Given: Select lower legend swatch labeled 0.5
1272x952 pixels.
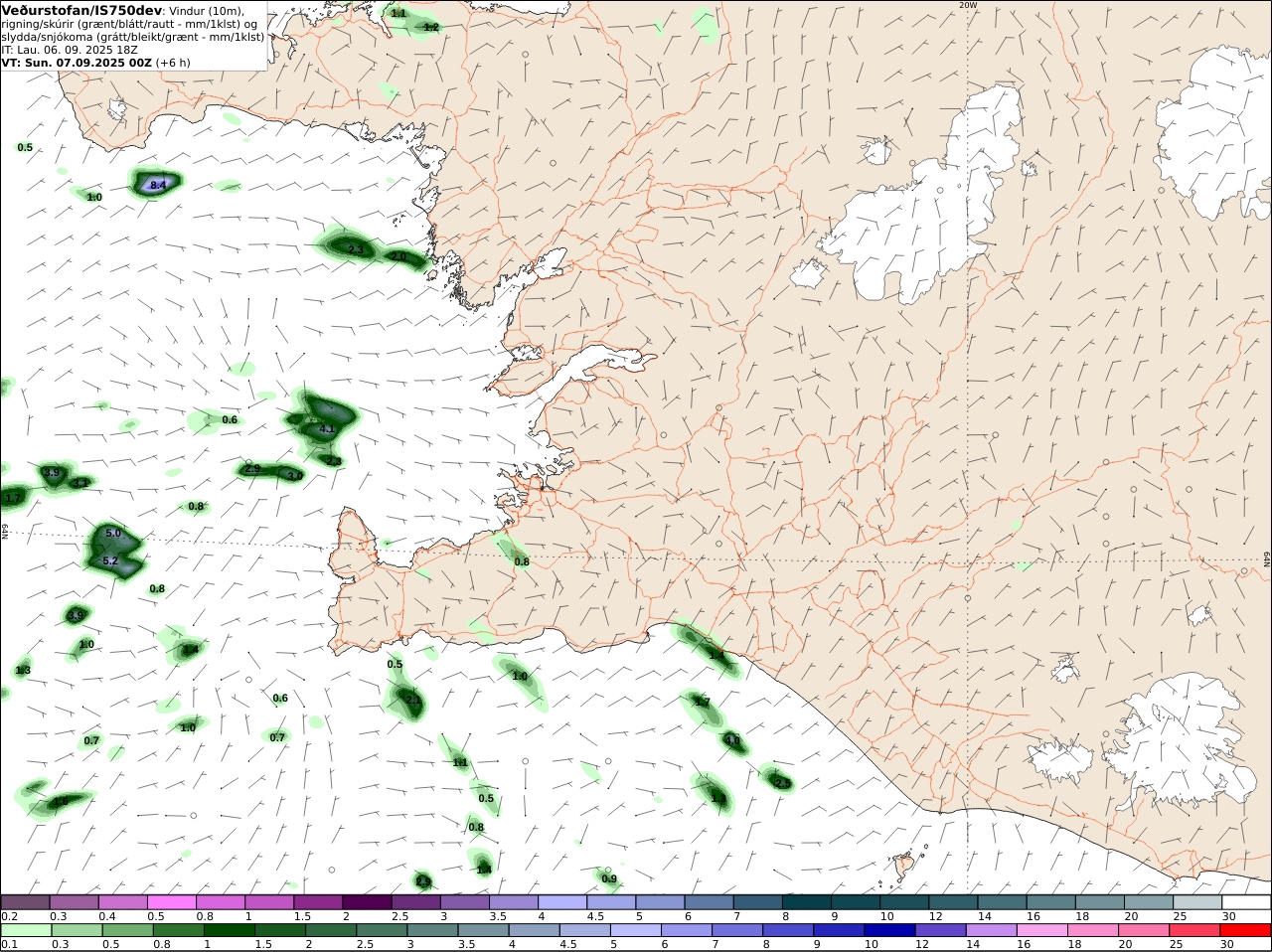Looking at the screenshot, I should (x=127, y=930).
